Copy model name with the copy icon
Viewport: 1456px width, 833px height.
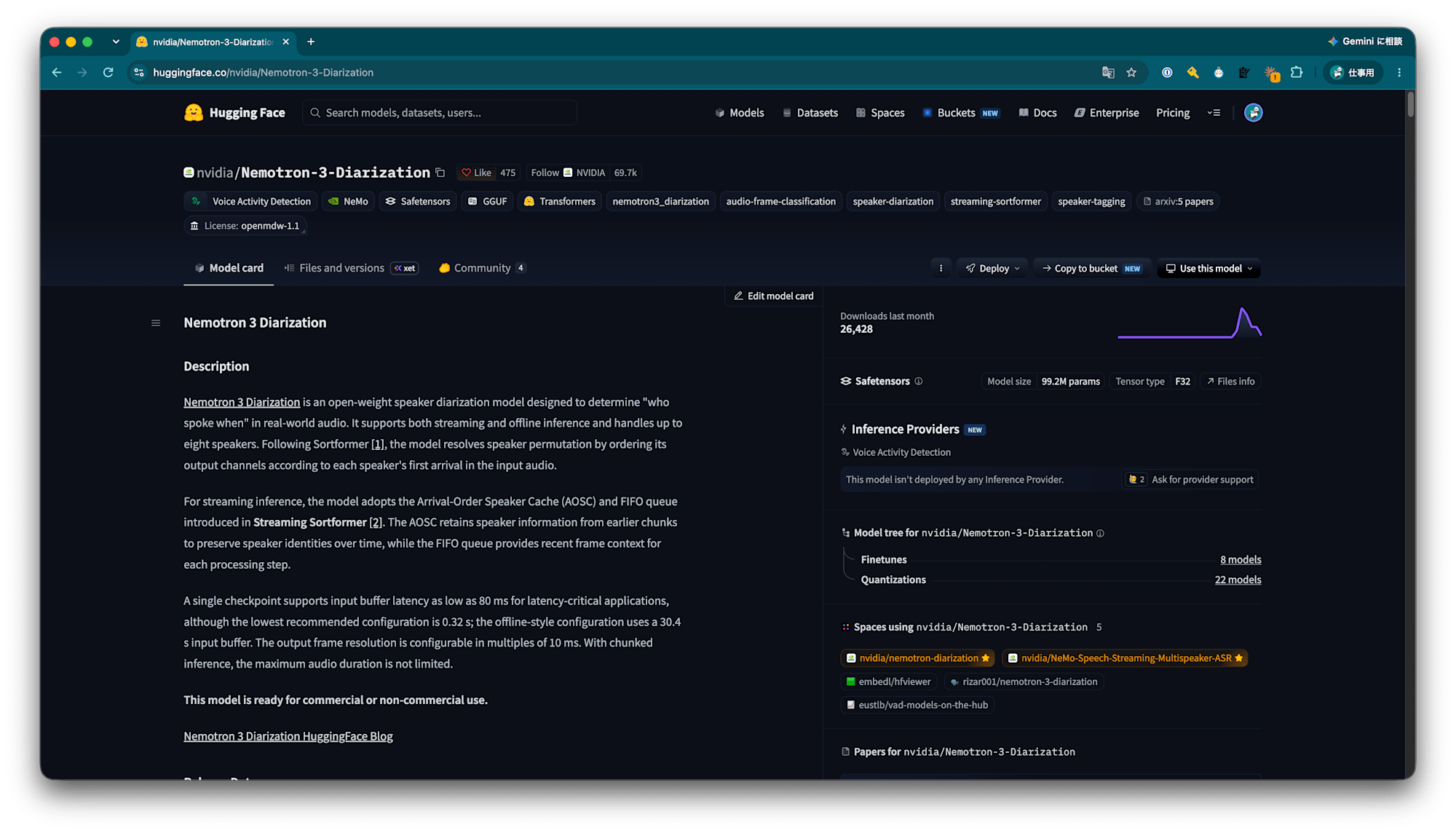coord(440,173)
